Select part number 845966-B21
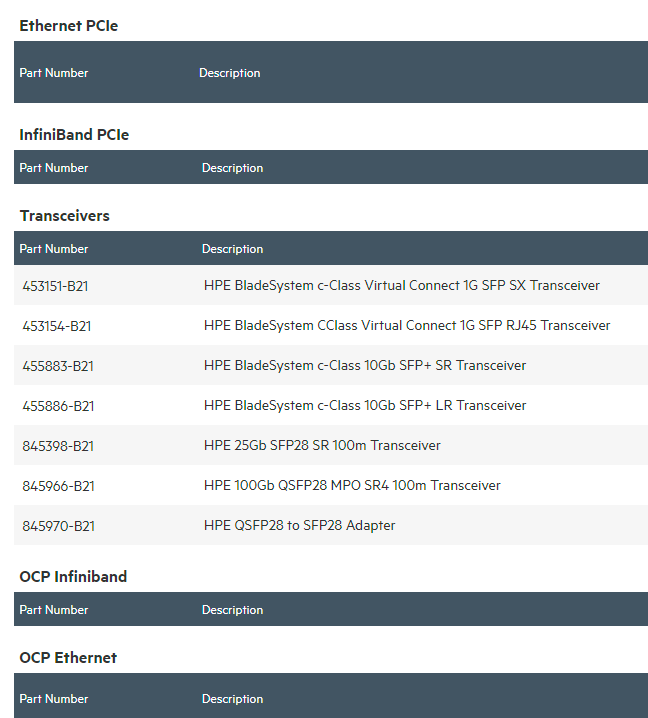This screenshot has height=718, width=648. pyautogui.click(x=59, y=486)
